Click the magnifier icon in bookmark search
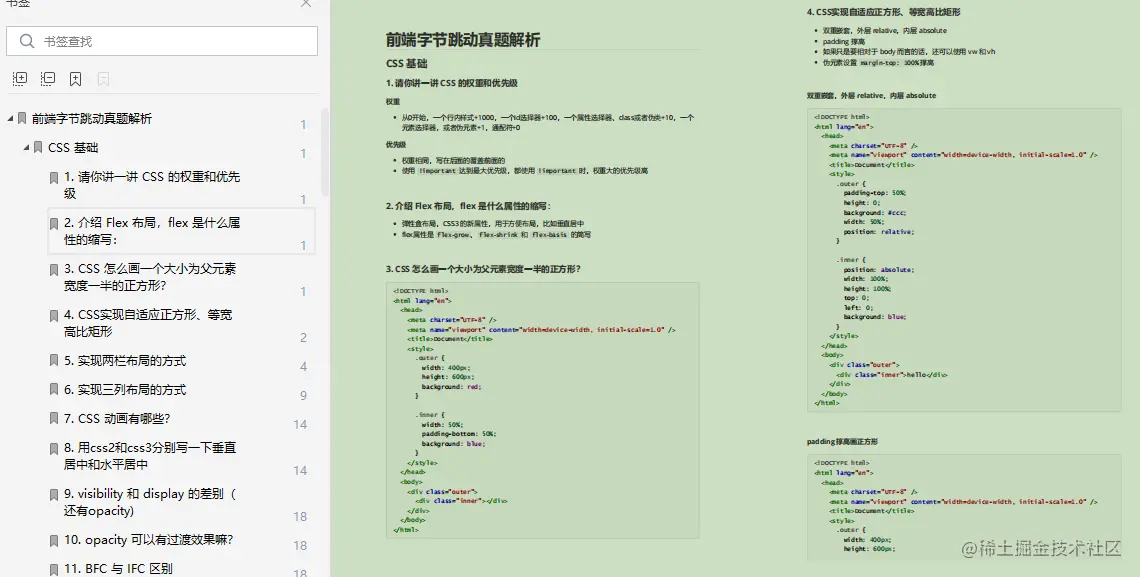 27,41
